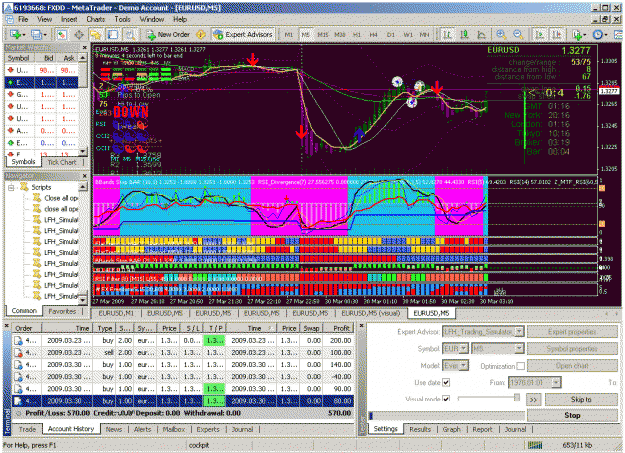
Task: Switch to tester Report tab
Action: tap(482, 429)
